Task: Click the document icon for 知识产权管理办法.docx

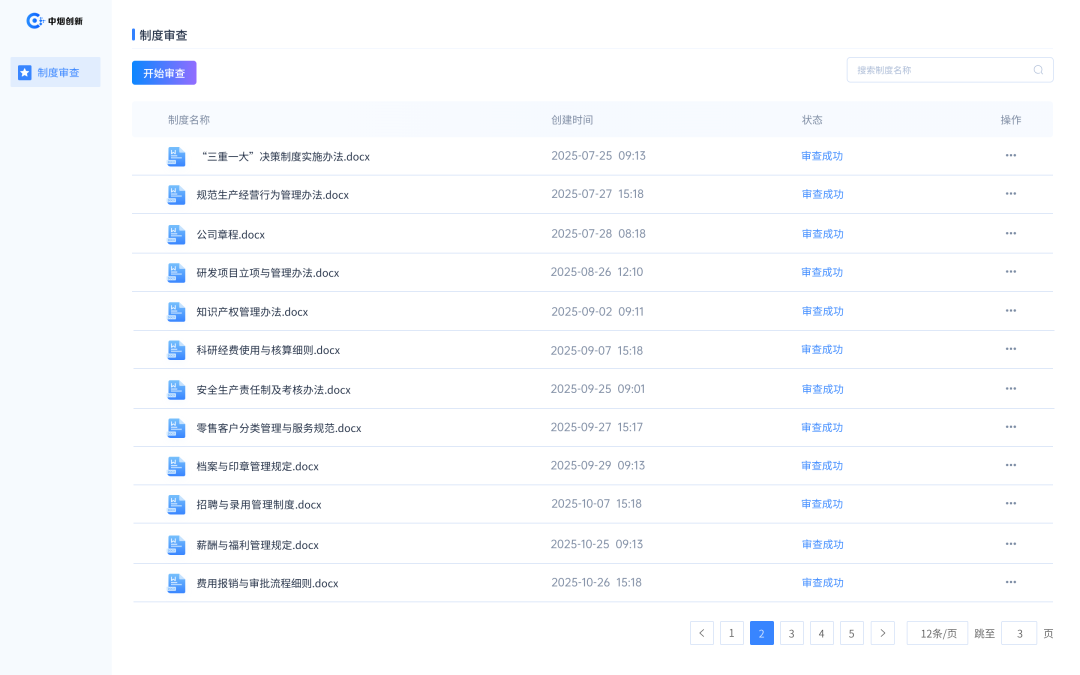Action: pos(176,311)
